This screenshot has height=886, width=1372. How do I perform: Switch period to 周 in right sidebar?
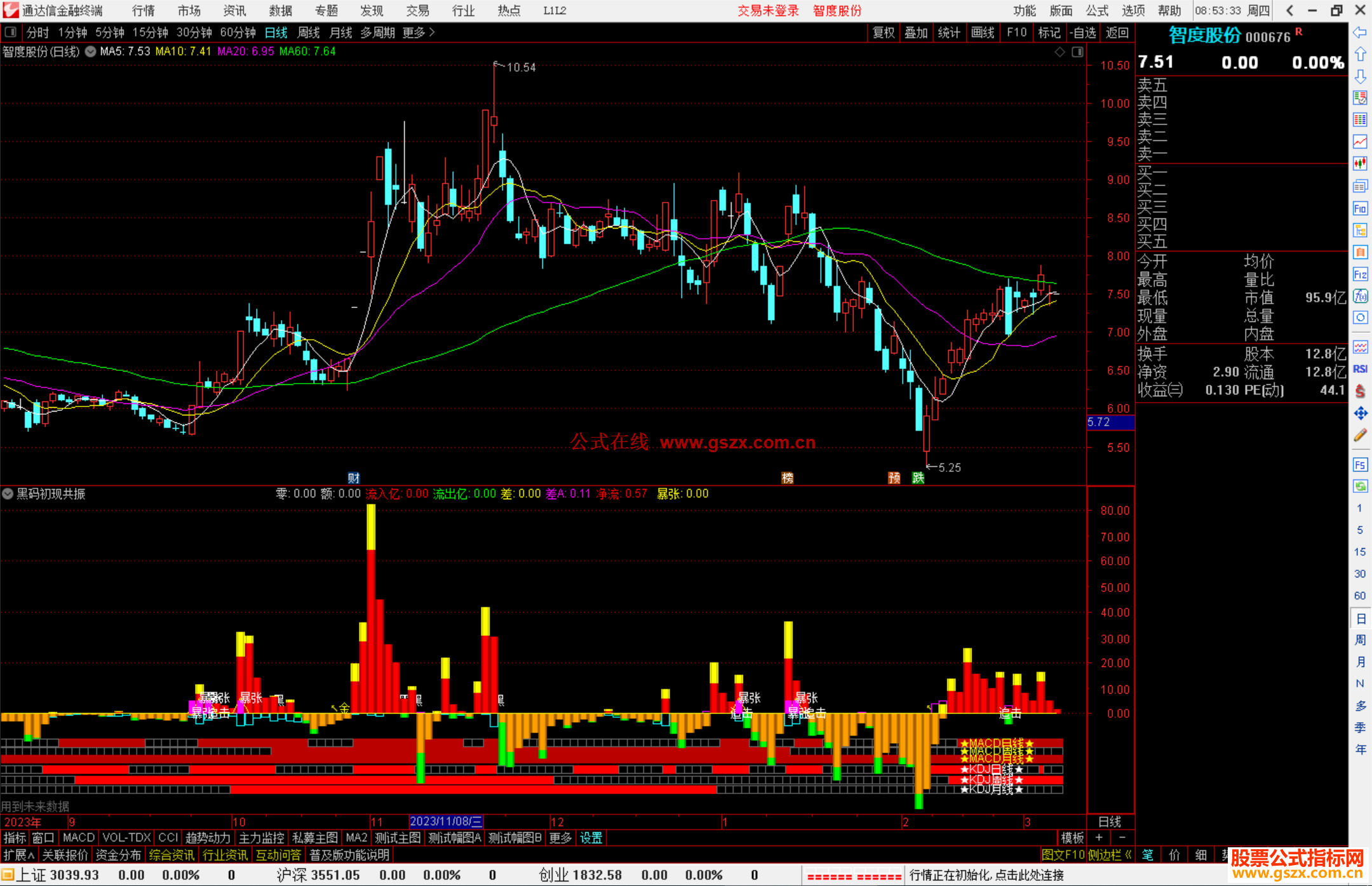coord(1360,640)
